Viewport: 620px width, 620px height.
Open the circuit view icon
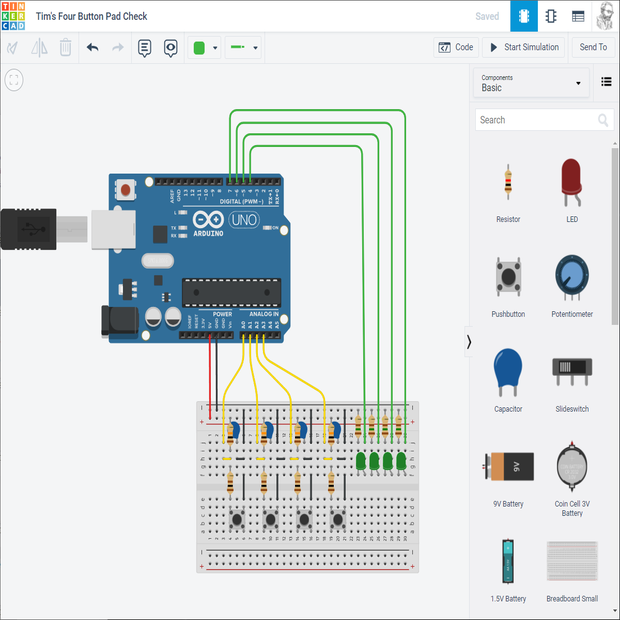pyautogui.click(x=522, y=16)
